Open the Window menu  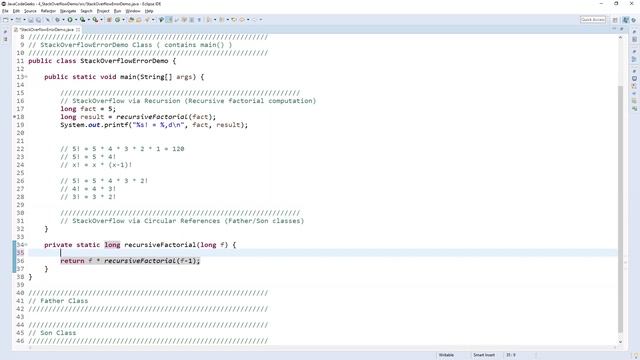coord(133,11)
